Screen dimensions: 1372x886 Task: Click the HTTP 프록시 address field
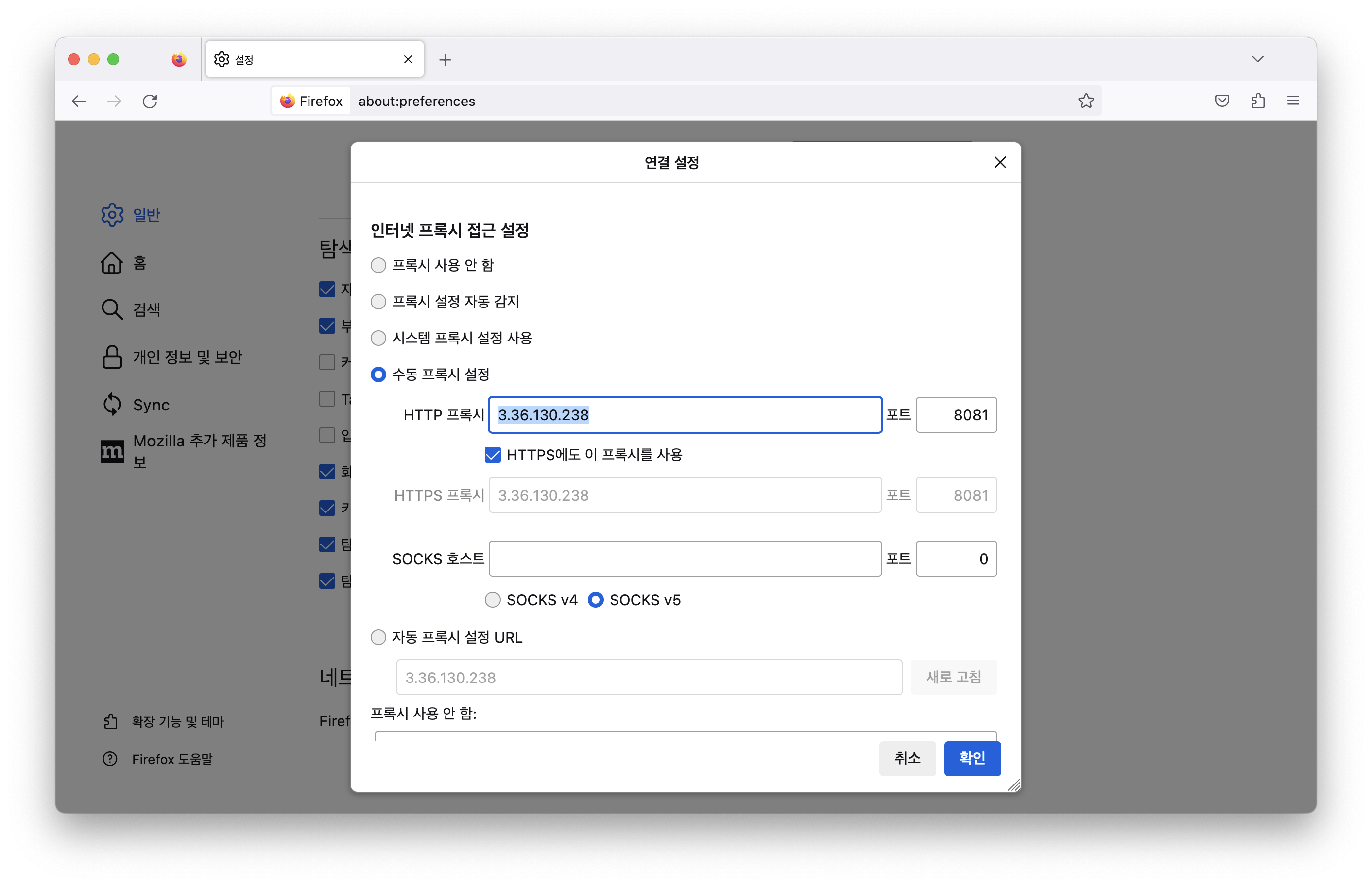[x=685, y=415]
